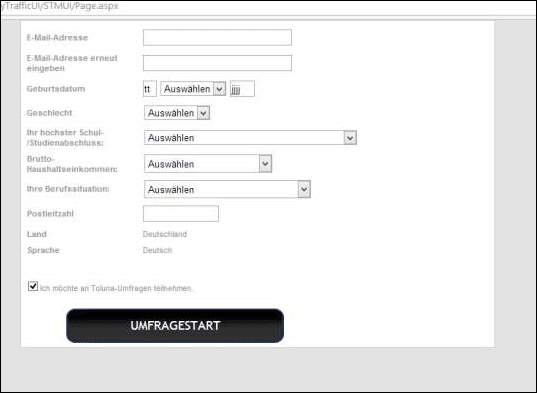
Task: Uncheck the Toluna-Umfragen participation checkbox
Action: coord(33,286)
